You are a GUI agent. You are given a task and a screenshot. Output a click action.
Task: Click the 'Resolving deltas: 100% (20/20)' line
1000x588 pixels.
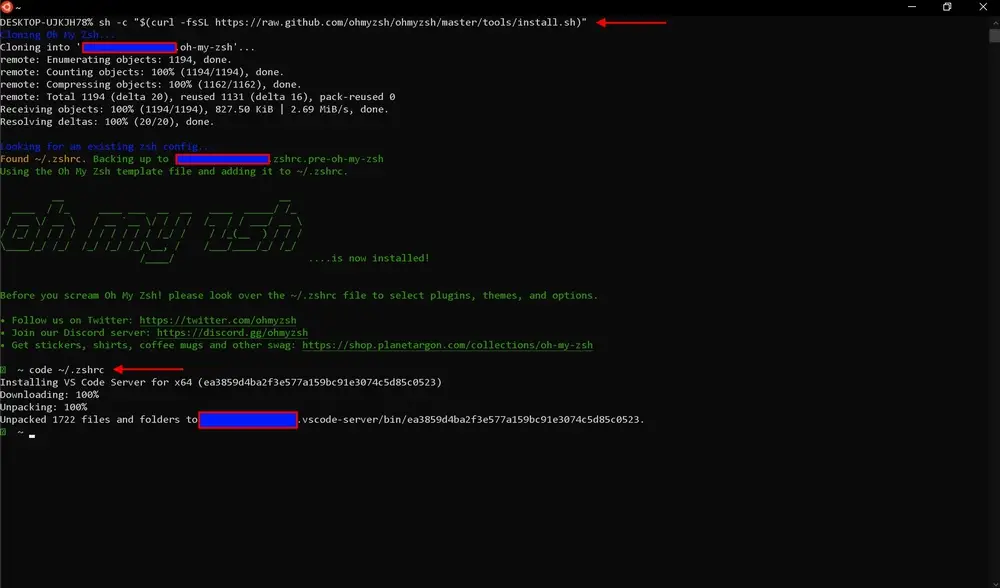pyautogui.click(x=107, y=122)
